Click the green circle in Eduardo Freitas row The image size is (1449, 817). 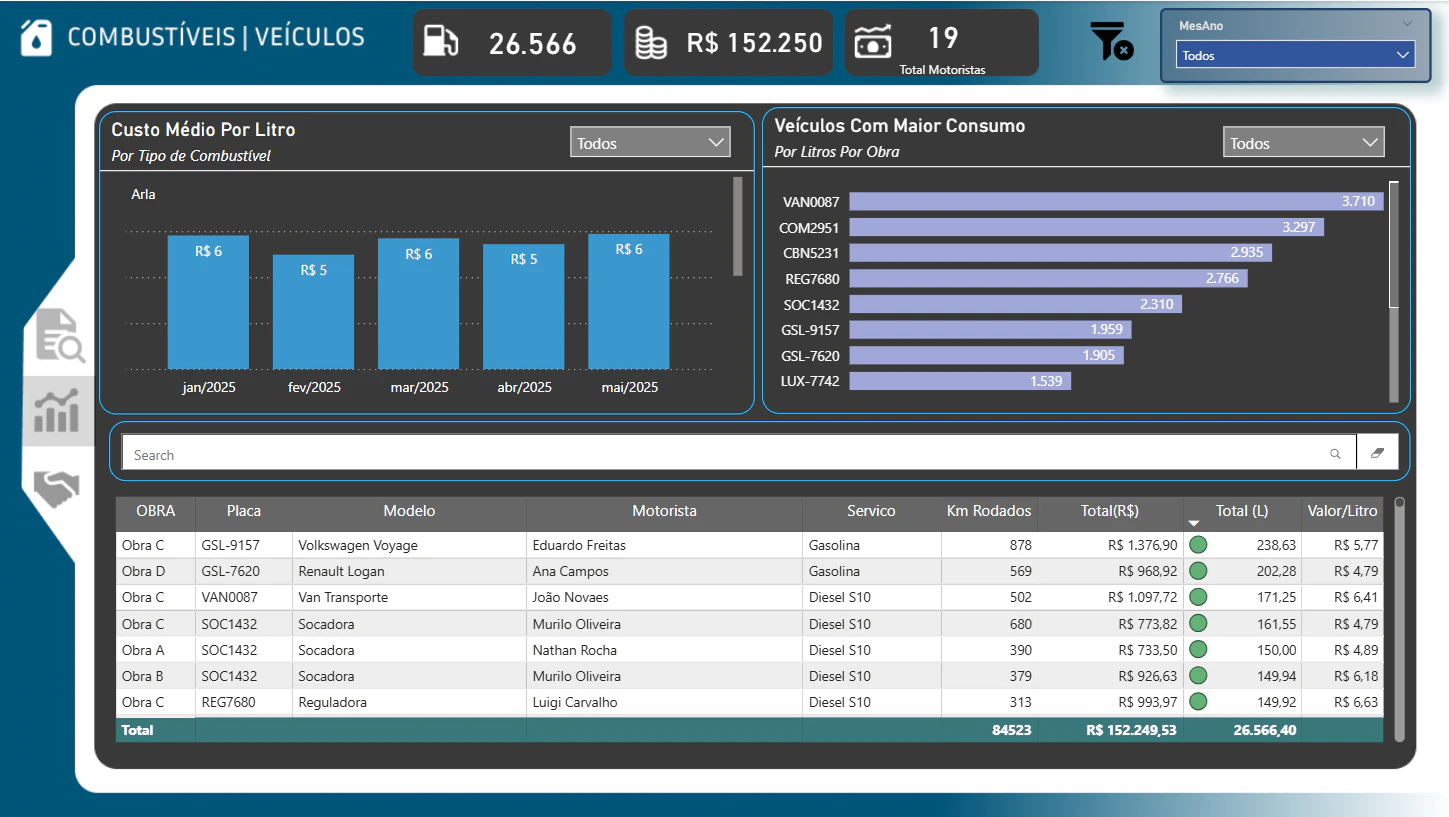1197,545
